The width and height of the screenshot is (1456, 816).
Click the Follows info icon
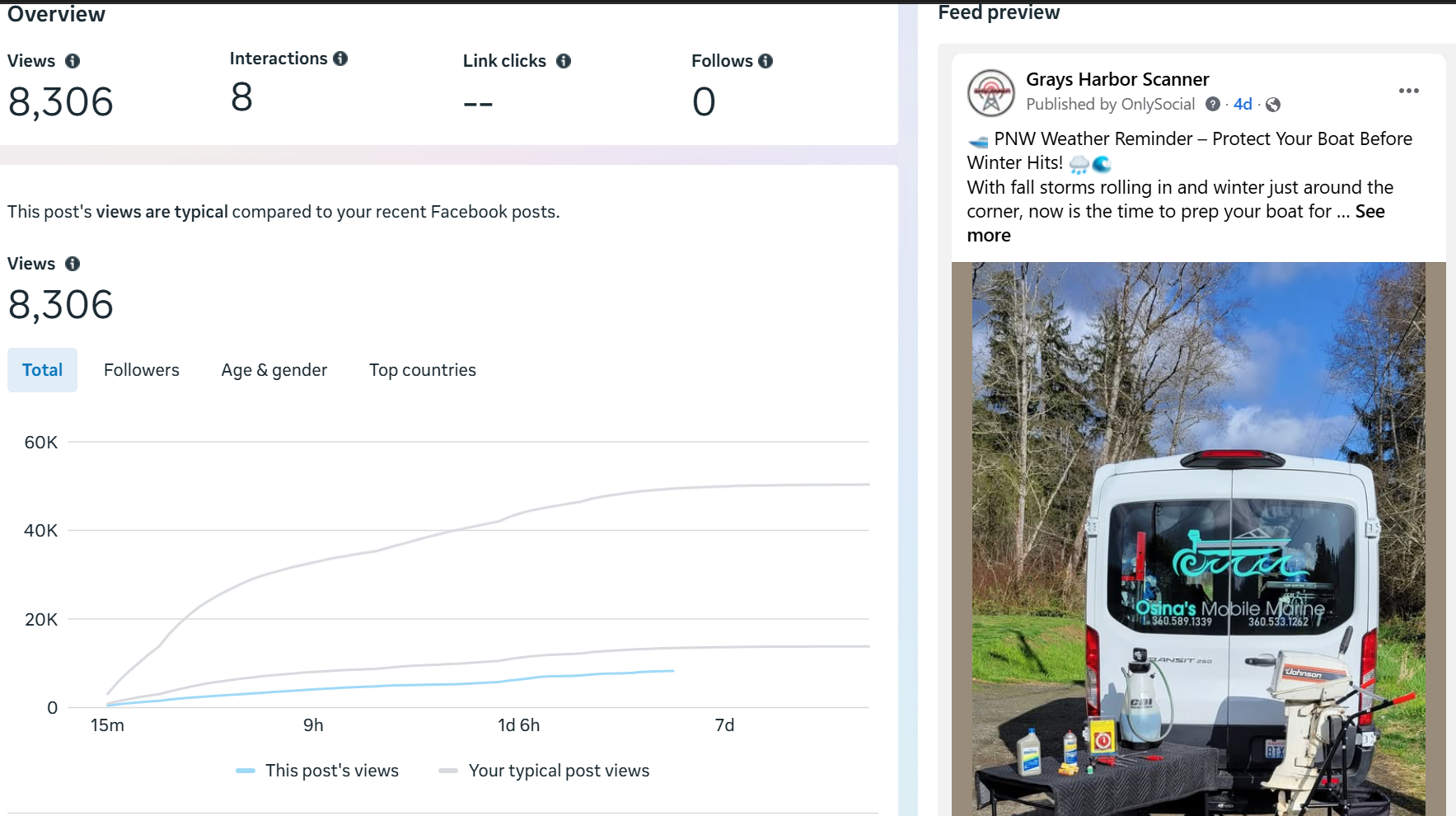tap(765, 61)
